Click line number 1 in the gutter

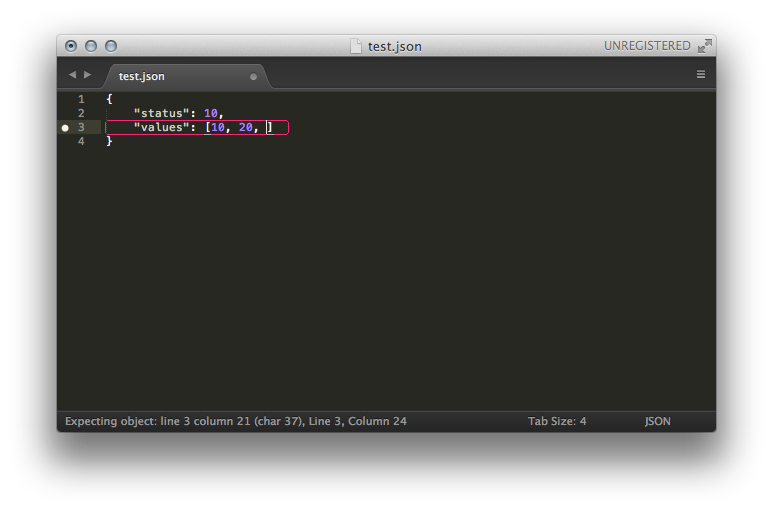click(81, 99)
